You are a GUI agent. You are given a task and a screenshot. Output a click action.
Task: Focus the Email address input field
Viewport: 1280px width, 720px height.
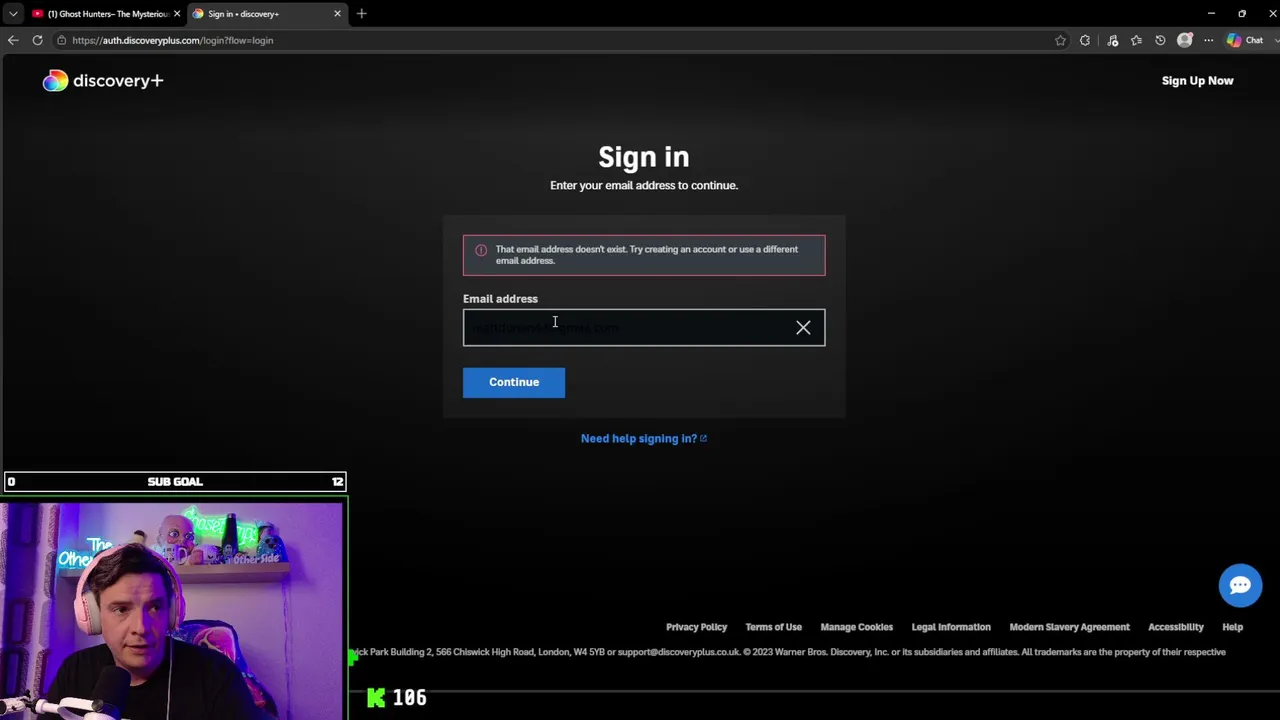tap(644, 328)
